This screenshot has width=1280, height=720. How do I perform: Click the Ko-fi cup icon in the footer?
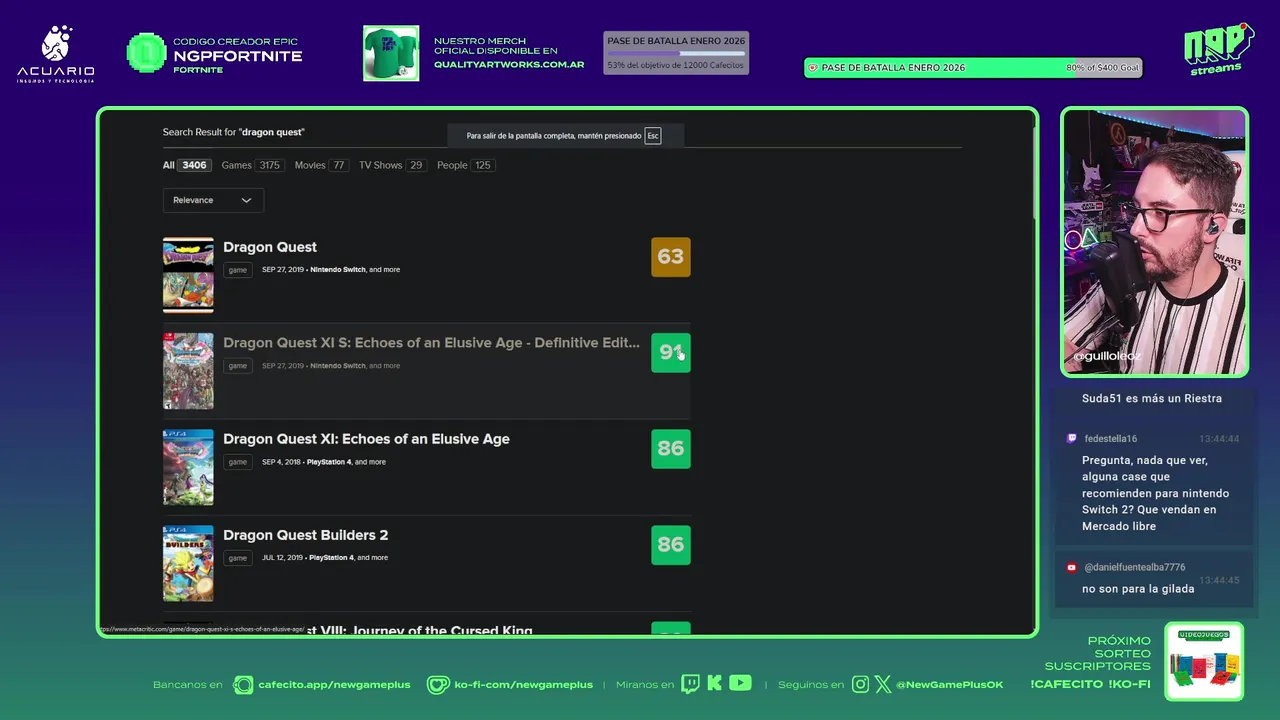(438, 684)
